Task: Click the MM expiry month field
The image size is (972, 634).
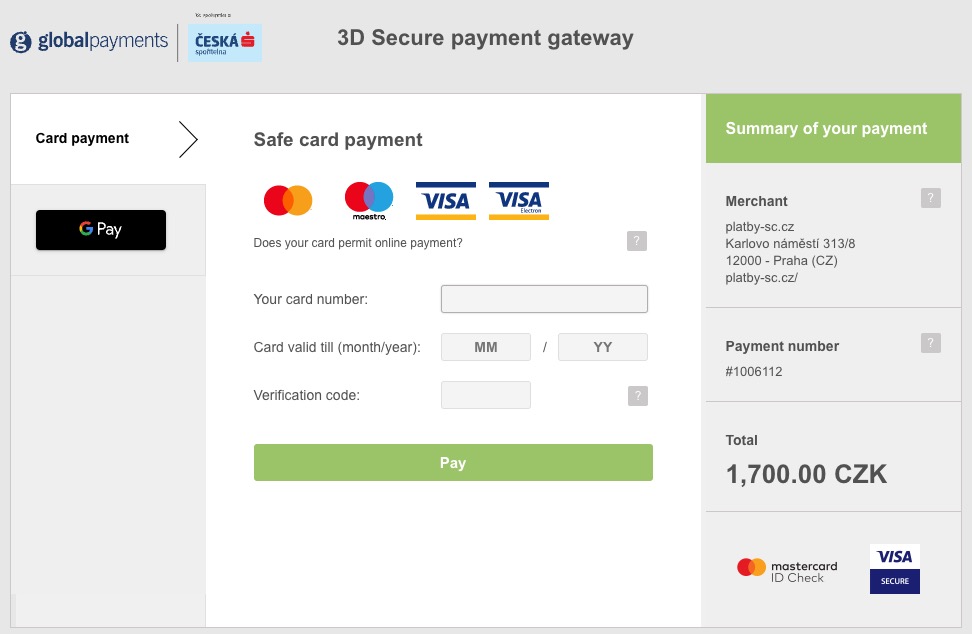Action: pos(486,347)
